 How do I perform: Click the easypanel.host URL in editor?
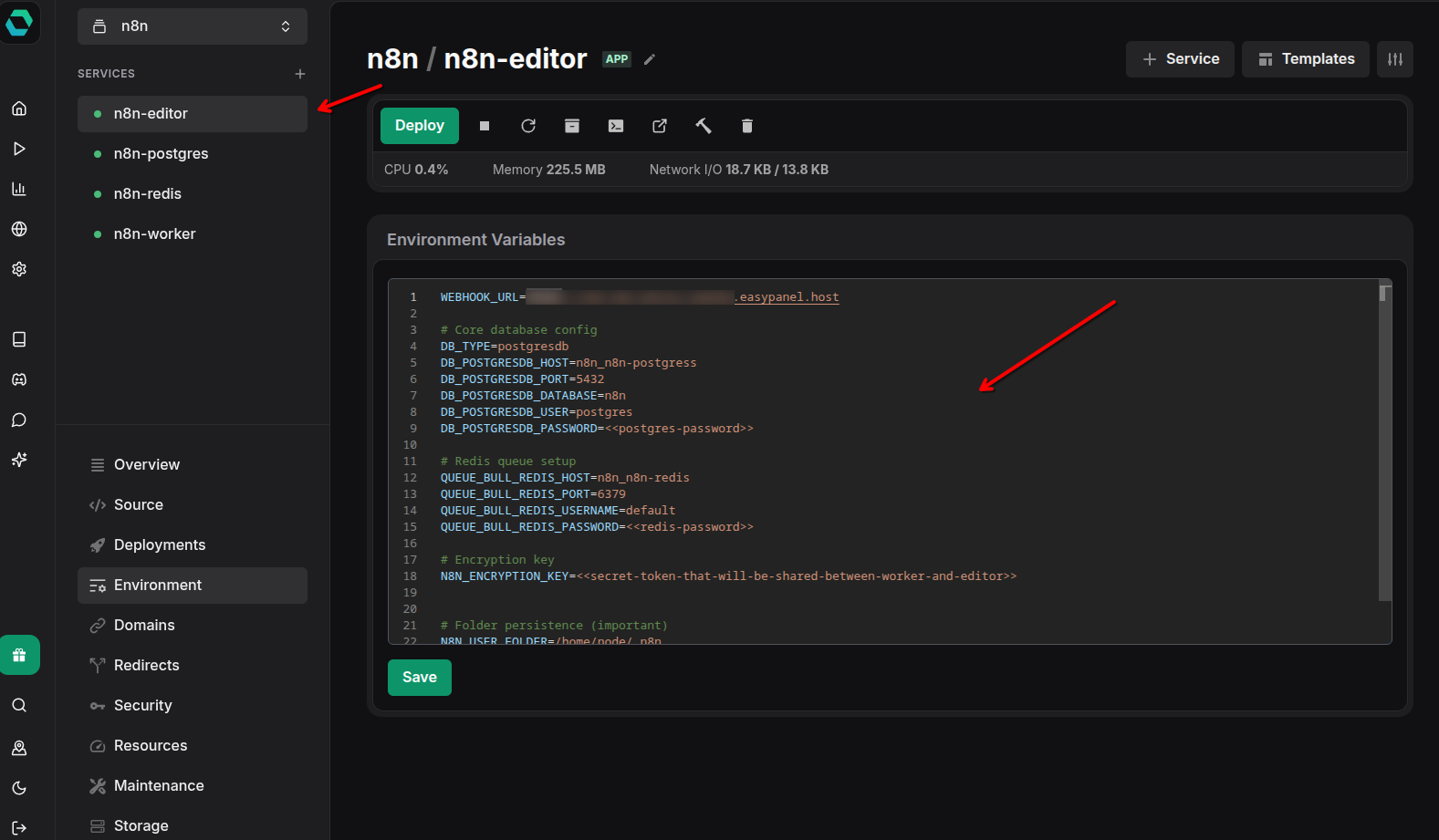pos(787,297)
